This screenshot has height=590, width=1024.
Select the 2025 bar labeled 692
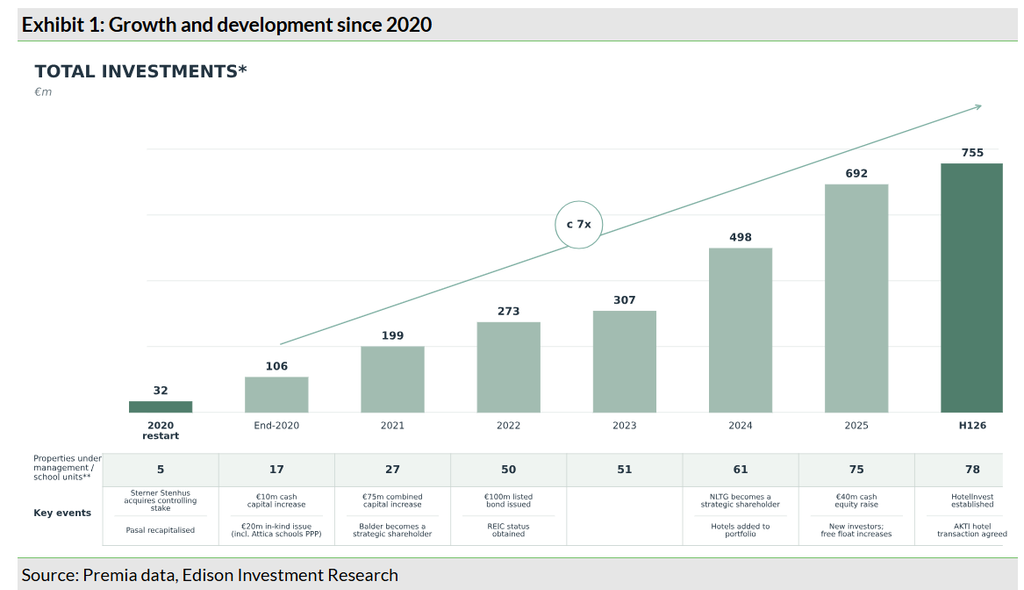(856, 299)
